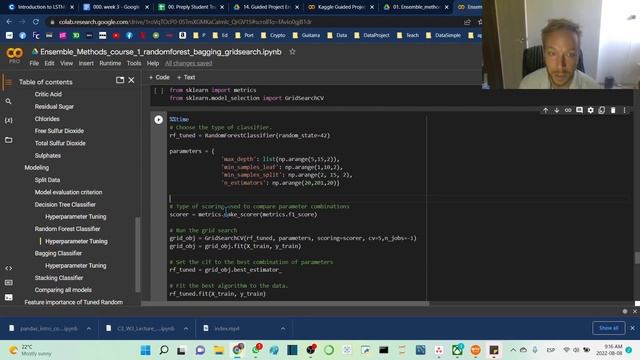Run the %%time grid search code cell

(x=158, y=120)
